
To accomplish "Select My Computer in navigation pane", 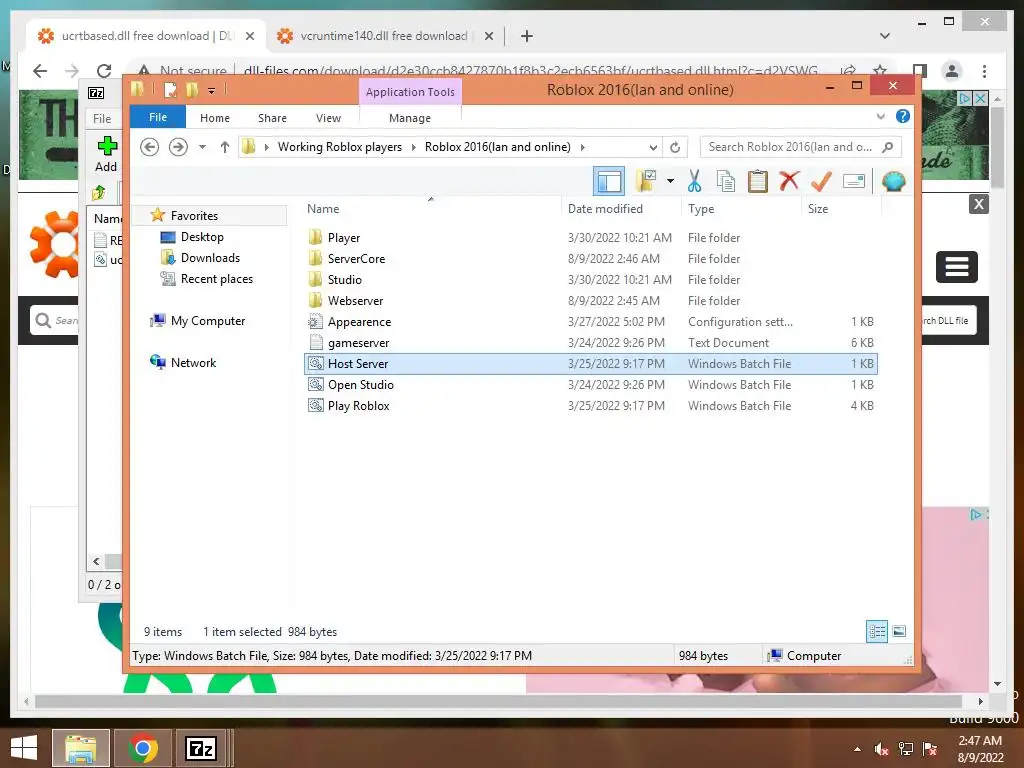I will (208, 321).
